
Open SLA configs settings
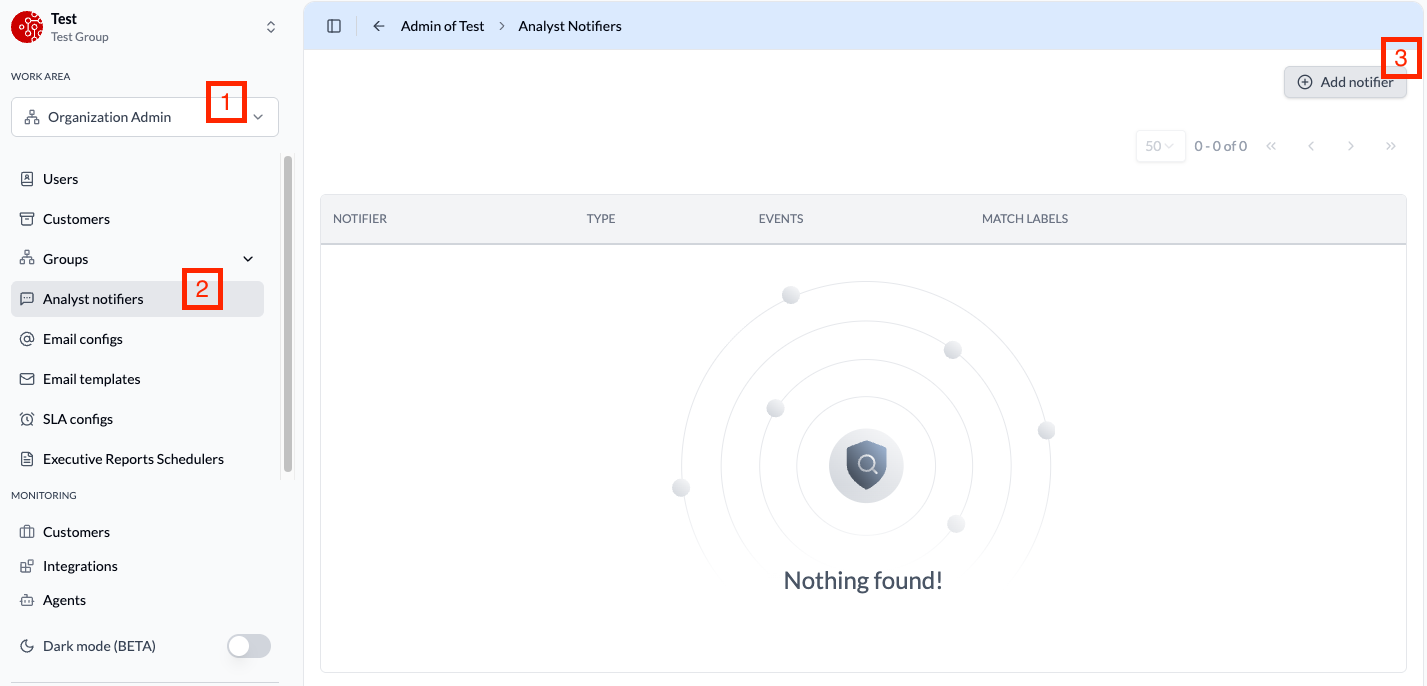(x=77, y=418)
